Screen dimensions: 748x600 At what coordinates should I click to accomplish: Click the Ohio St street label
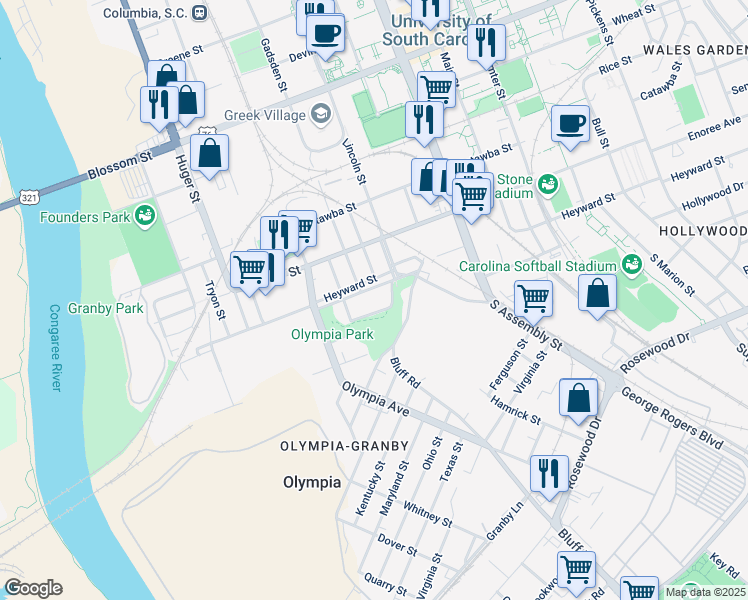coord(432,453)
